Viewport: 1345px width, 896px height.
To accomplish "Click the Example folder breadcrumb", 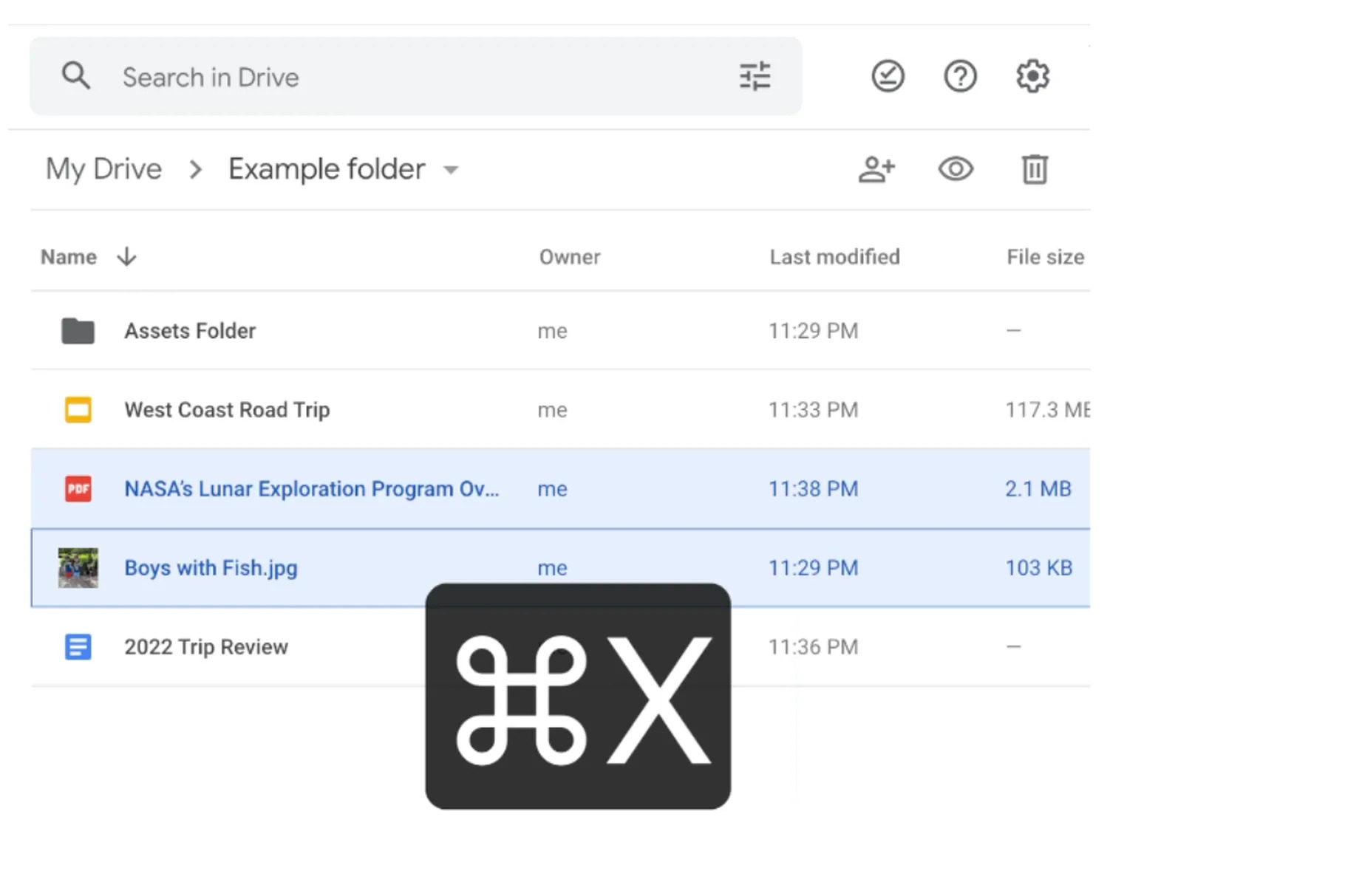I will 326,169.
